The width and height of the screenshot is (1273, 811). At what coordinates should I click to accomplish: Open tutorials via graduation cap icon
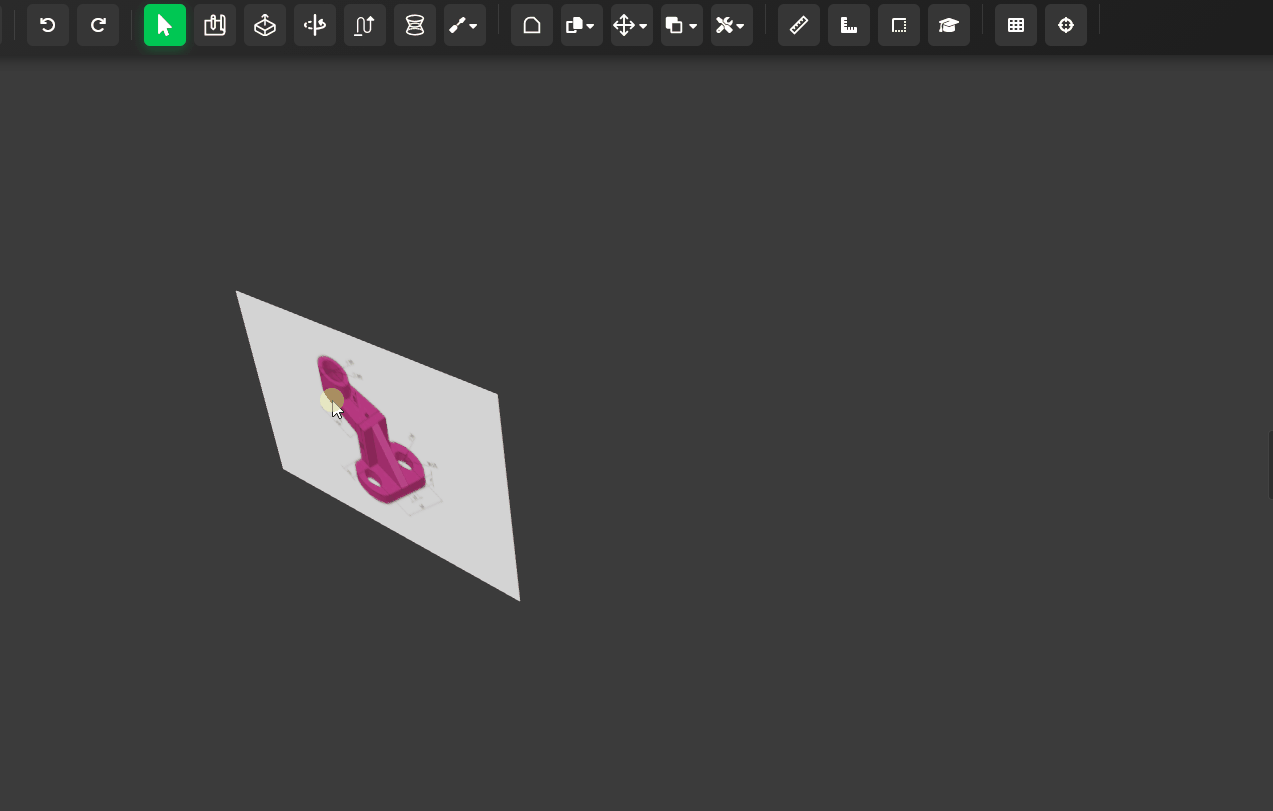[x=949, y=25]
